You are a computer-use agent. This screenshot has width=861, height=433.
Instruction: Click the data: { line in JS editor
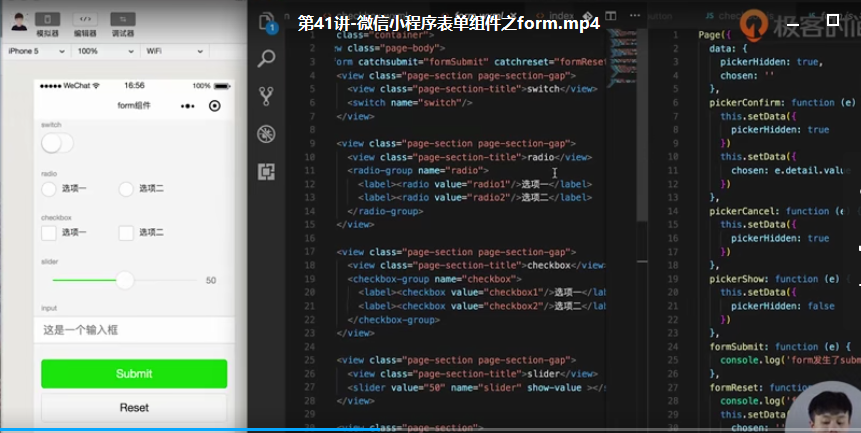coord(731,48)
